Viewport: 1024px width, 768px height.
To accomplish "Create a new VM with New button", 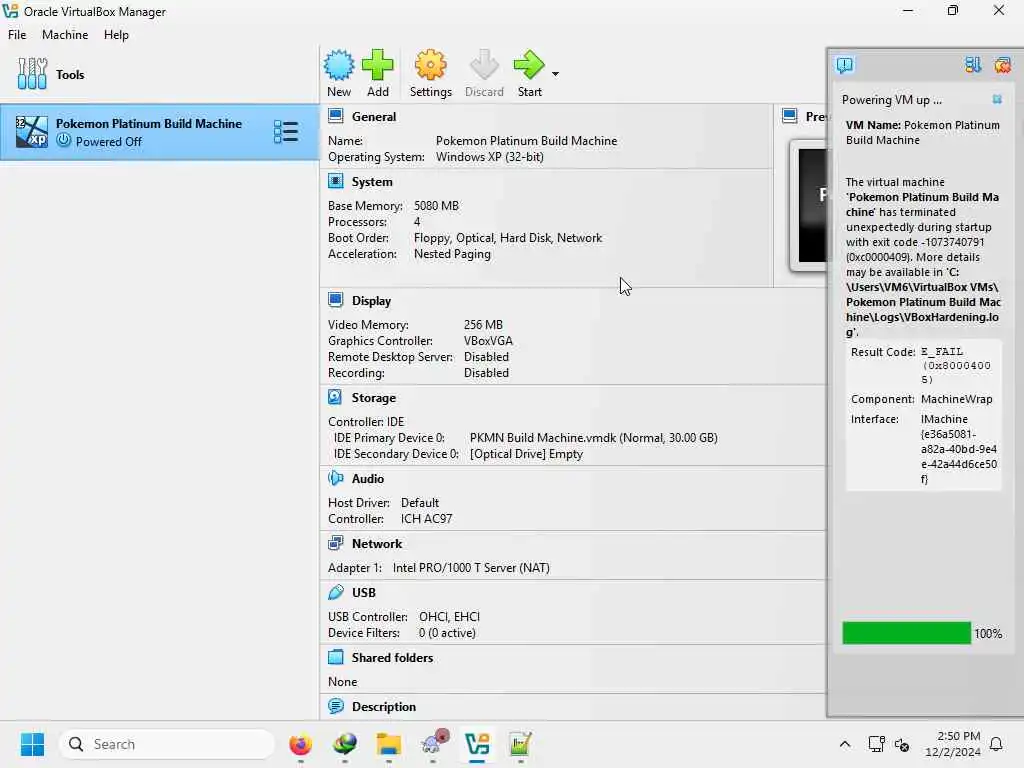I will pyautogui.click(x=339, y=74).
